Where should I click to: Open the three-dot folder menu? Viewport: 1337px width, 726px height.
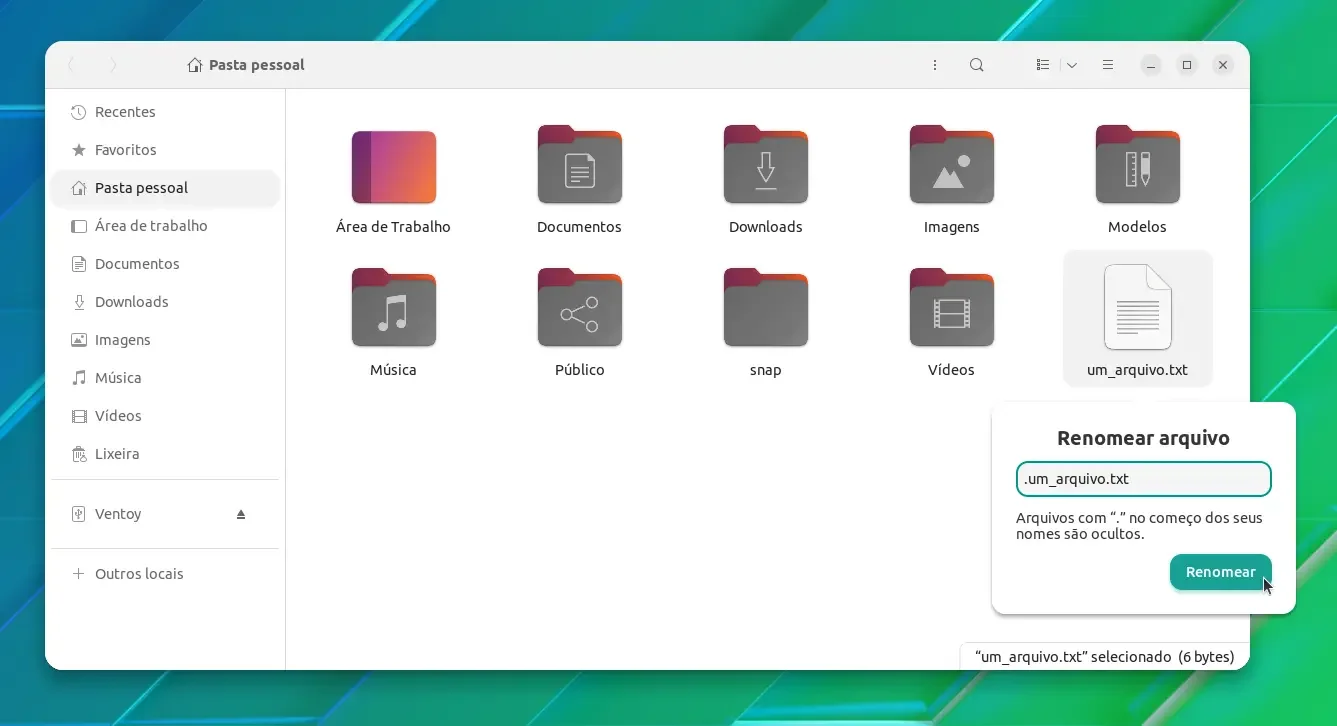[935, 65]
